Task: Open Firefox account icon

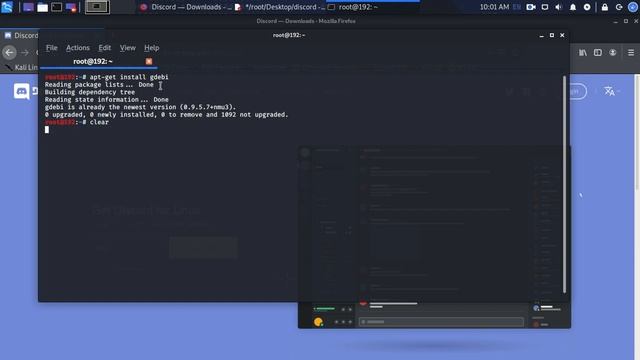Action: (x=613, y=53)
